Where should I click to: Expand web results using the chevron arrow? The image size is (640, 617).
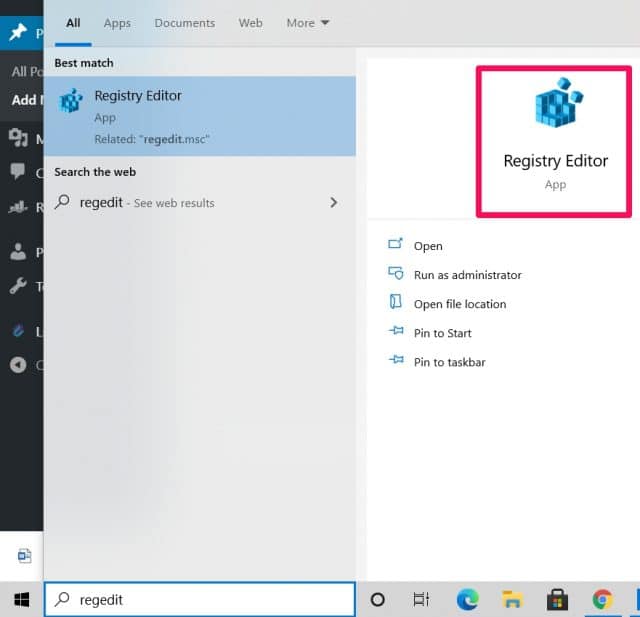pos(334,203)
